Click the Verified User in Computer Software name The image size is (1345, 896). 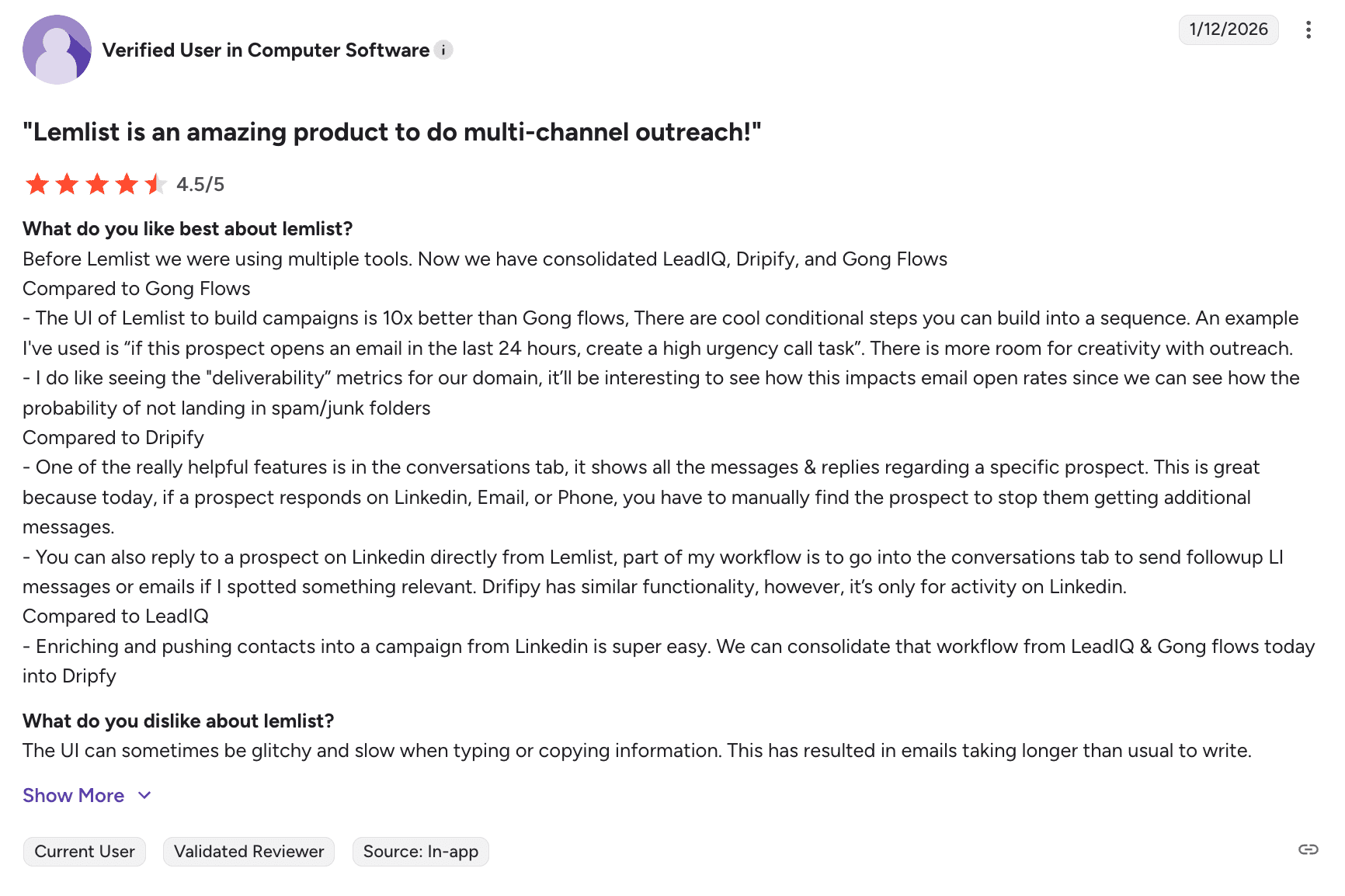266,50
